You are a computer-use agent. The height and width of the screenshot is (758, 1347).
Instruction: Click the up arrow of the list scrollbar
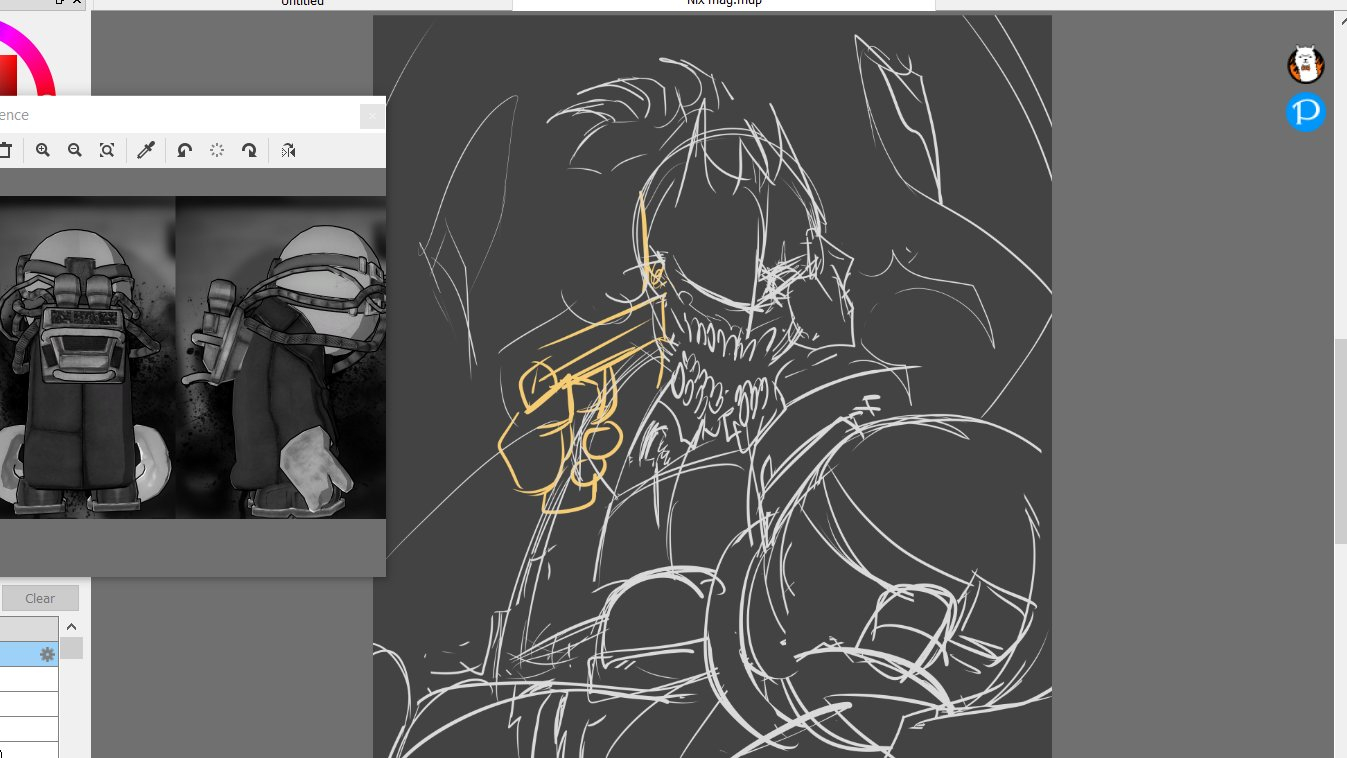pyautogui.click(x=71, y=627)
